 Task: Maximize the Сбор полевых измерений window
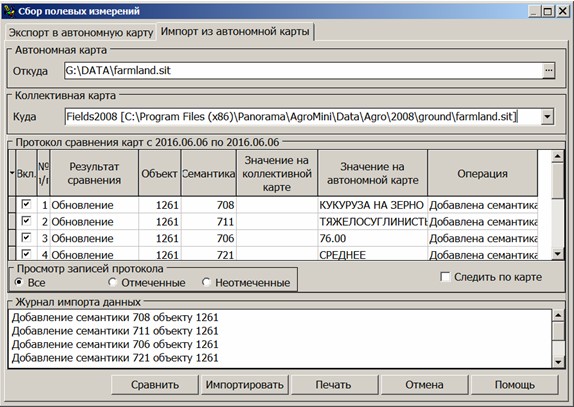(548, 11)
